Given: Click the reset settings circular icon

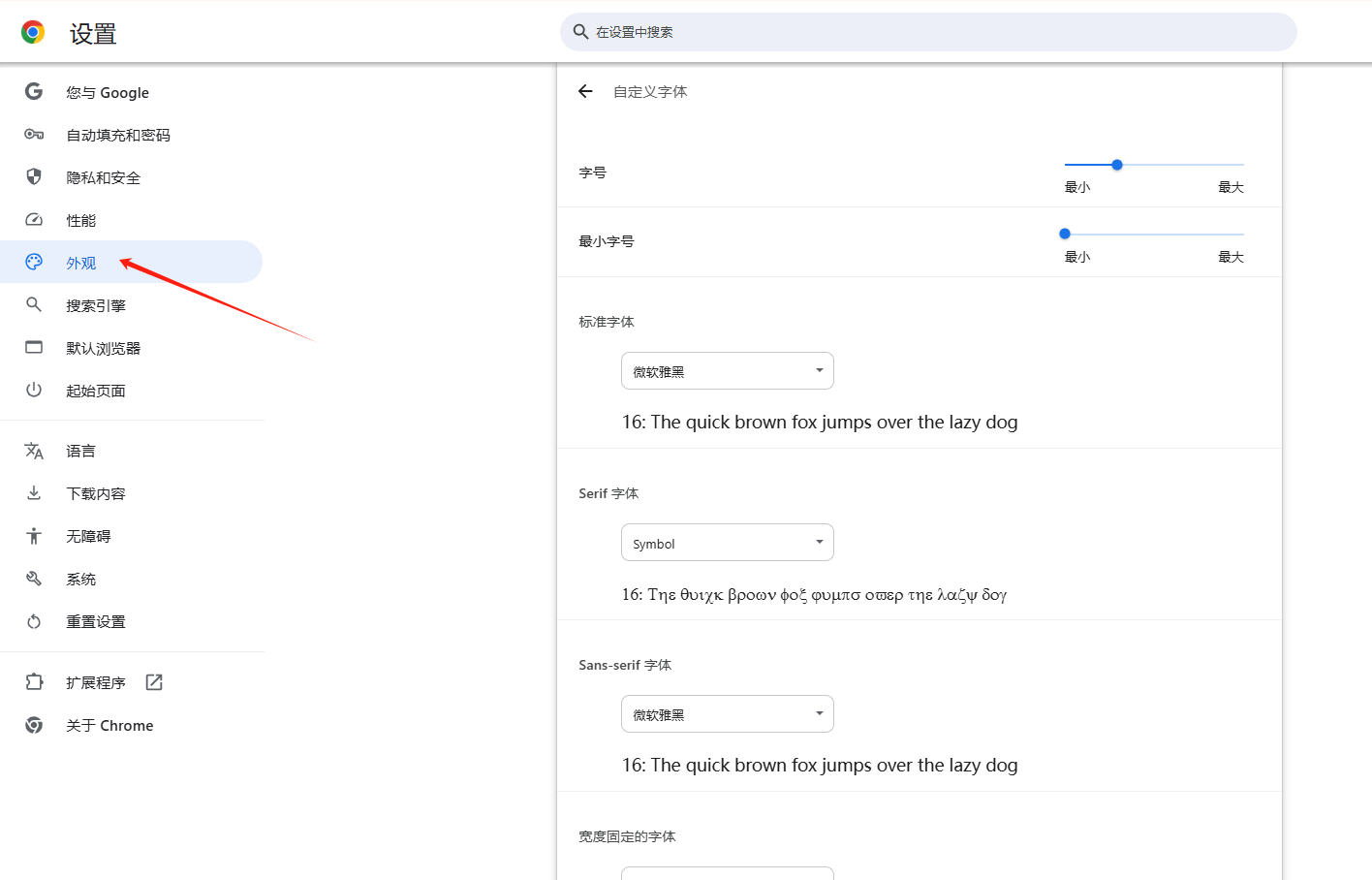Looking at the screenshot, I should tap(34, 621).
